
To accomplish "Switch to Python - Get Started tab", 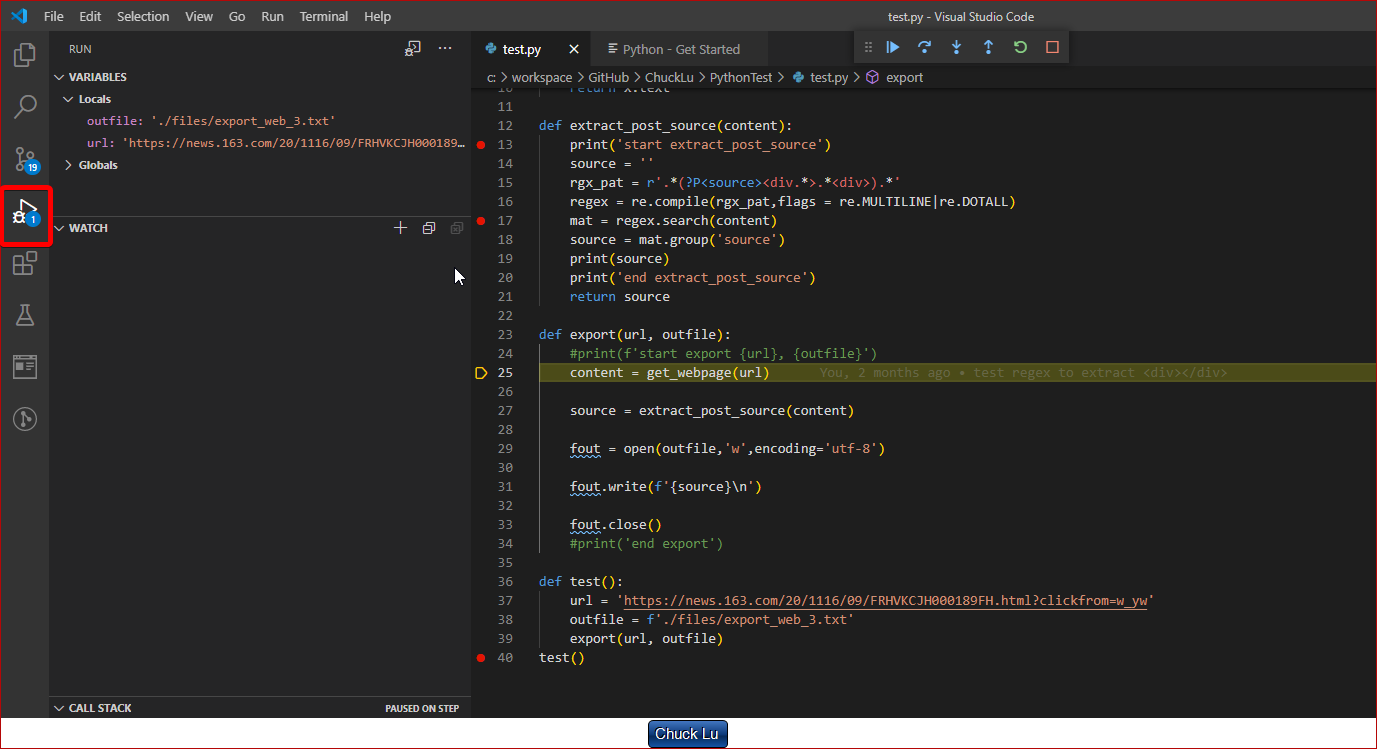I will 681,49.
